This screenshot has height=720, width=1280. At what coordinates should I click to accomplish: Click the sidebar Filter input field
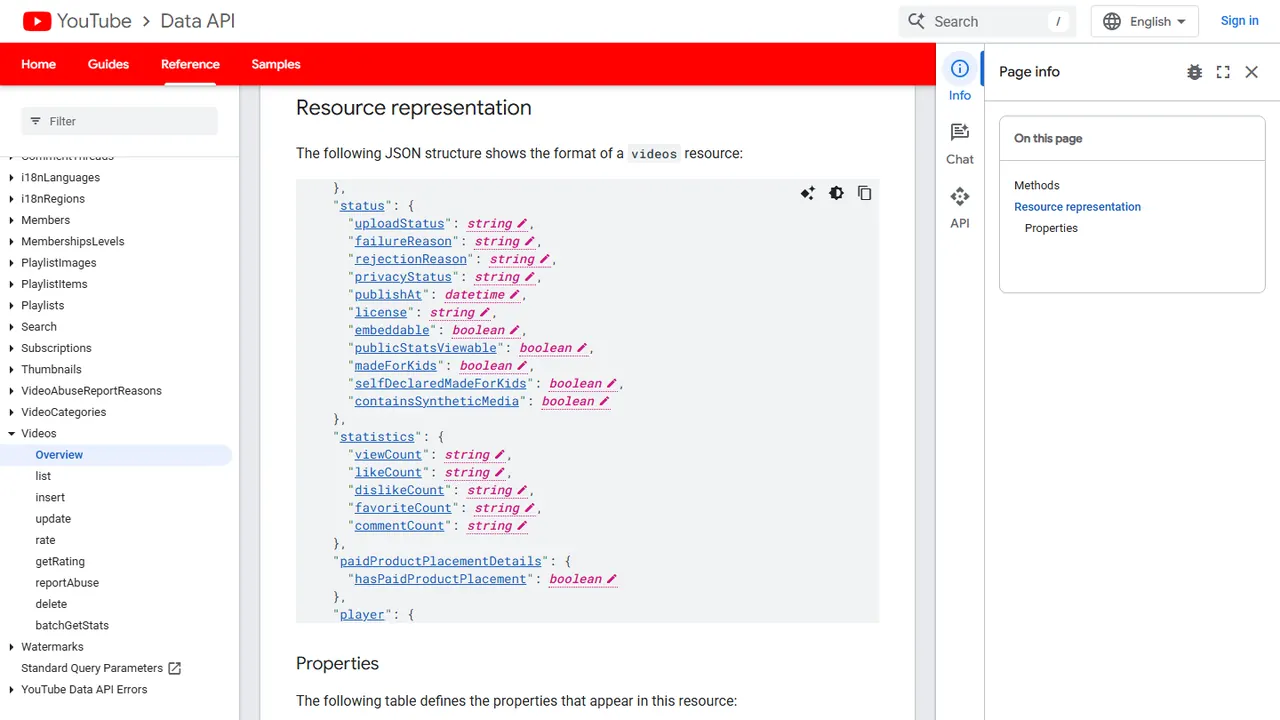click(x=119, y=121)
